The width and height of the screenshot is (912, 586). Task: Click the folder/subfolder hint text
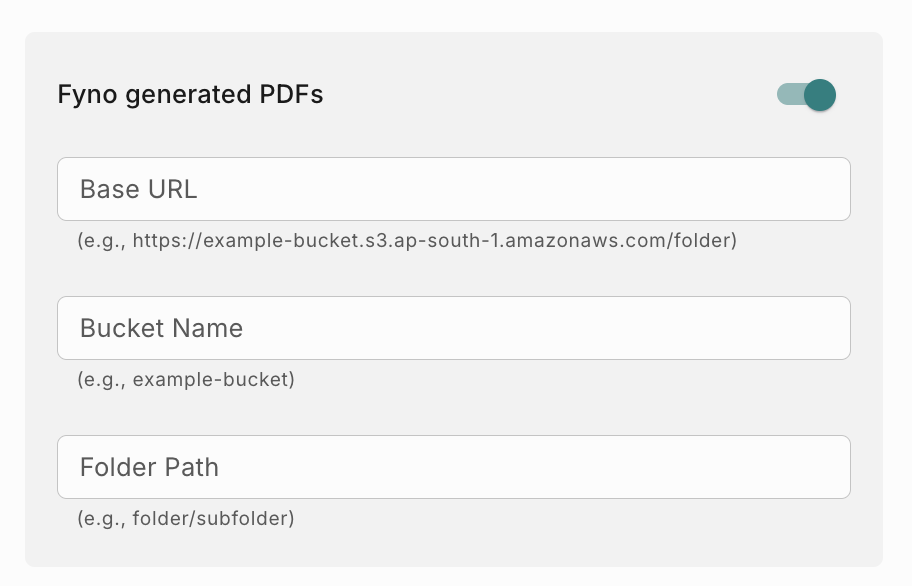tap(186, 519)
